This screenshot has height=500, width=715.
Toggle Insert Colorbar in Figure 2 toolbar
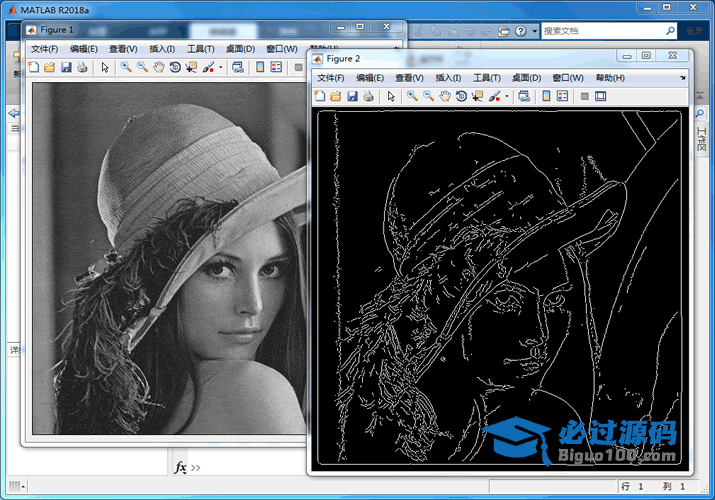point(546,97)
